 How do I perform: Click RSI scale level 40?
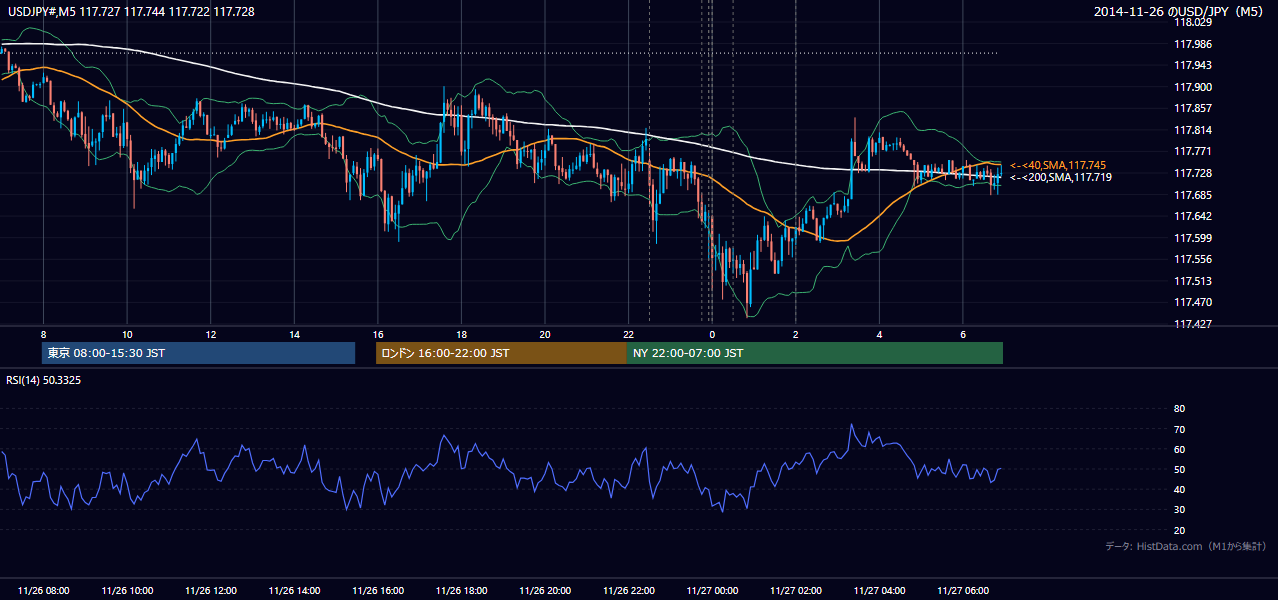(1179, 489)
